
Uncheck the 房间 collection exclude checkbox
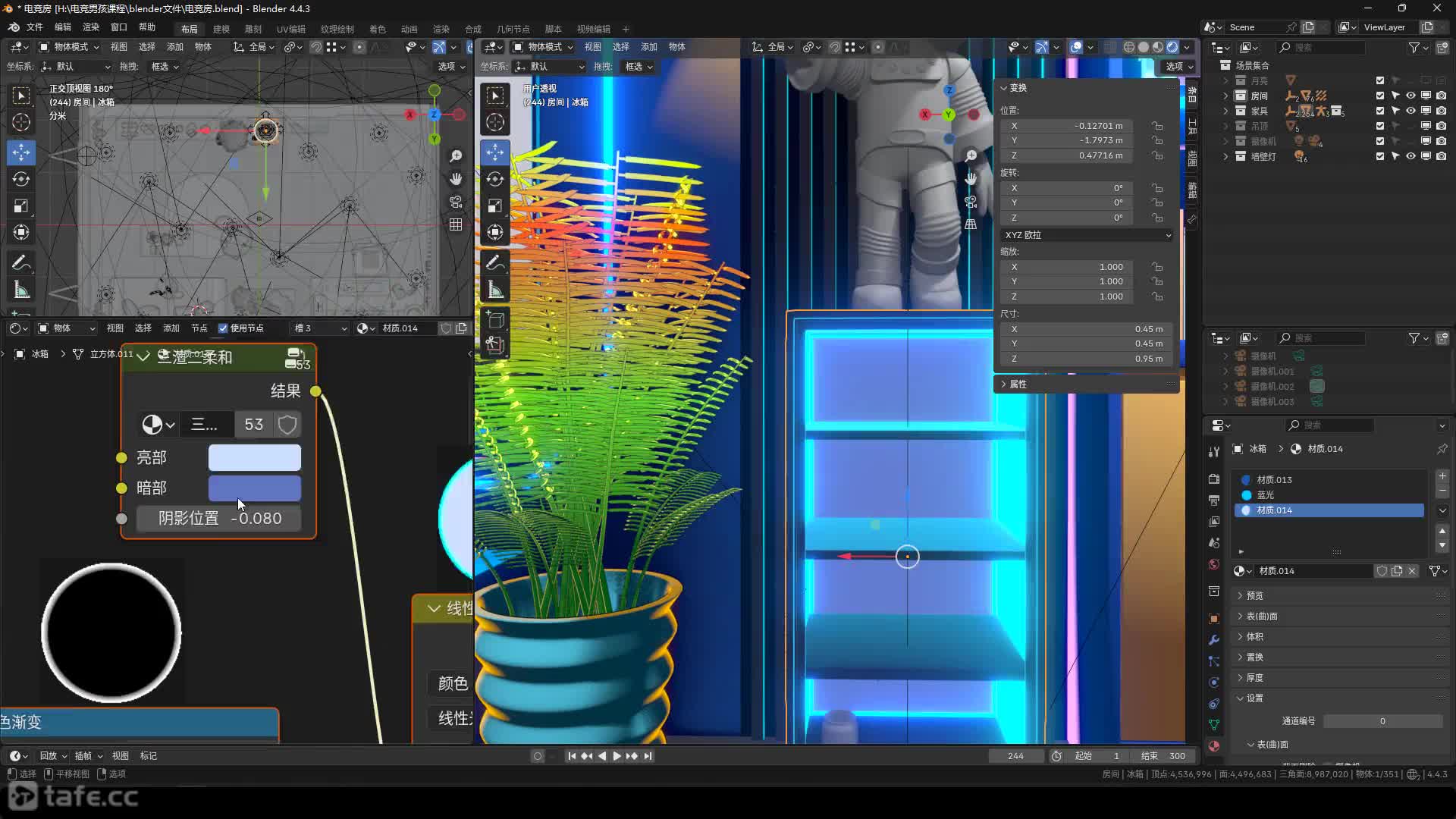point(1380,96)
